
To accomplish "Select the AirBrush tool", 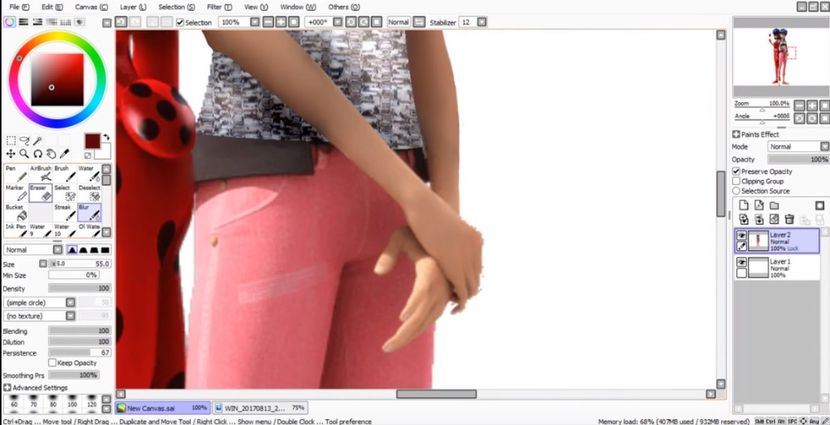I will 40,174.
